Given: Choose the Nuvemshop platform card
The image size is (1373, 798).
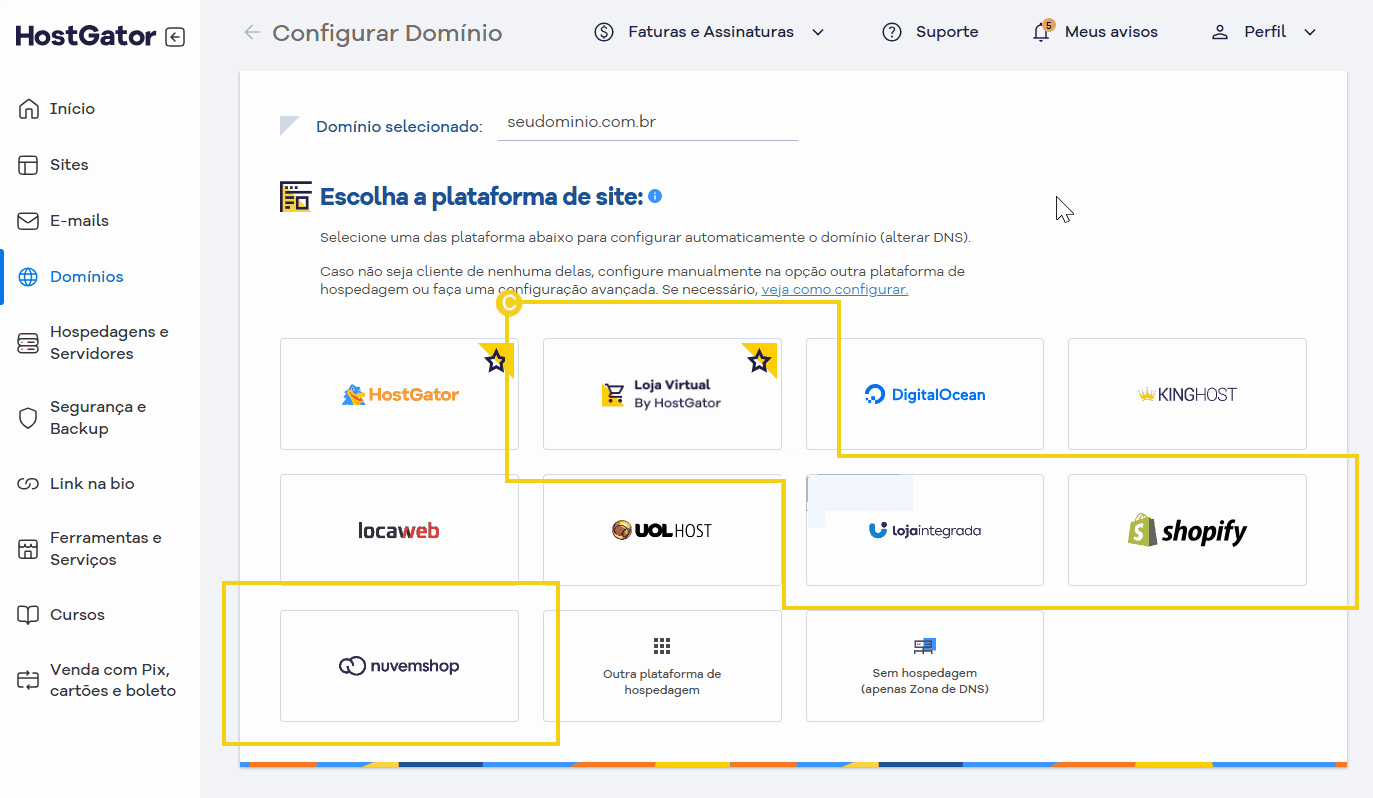Looking at the screenshot, I should 399,666.
